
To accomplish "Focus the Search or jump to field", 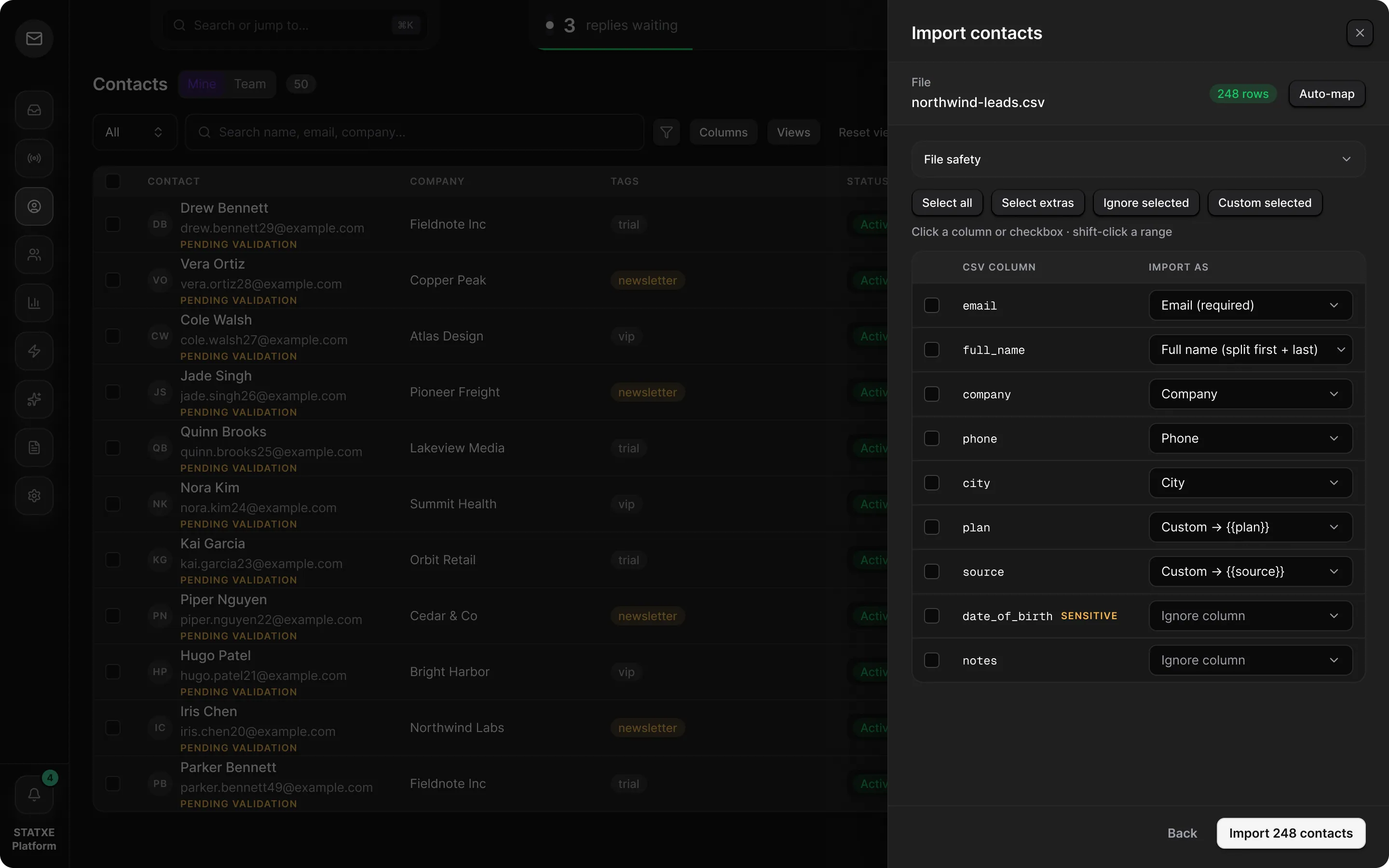I will click(x=295, y=25).
